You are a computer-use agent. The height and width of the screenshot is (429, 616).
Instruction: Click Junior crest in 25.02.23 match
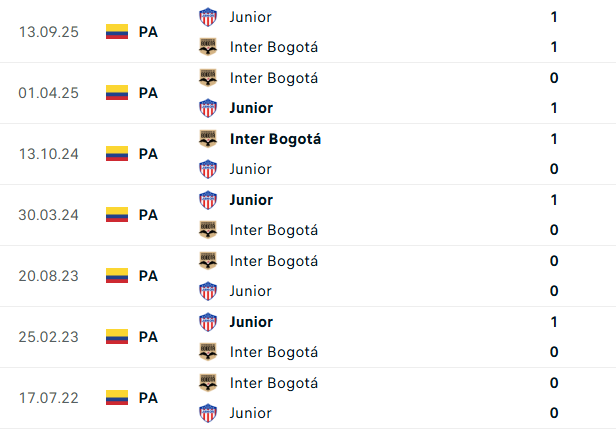coord(208,321)
